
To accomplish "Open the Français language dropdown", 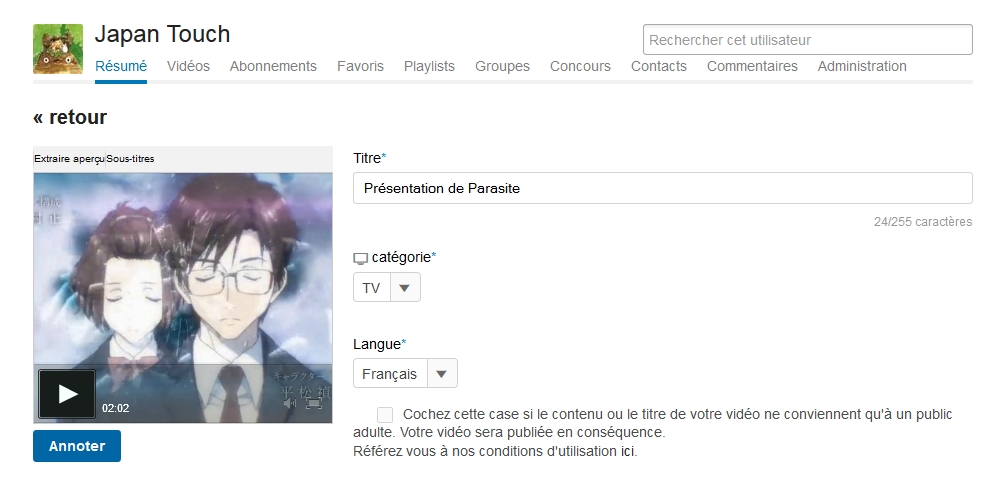I will point(405,373).
